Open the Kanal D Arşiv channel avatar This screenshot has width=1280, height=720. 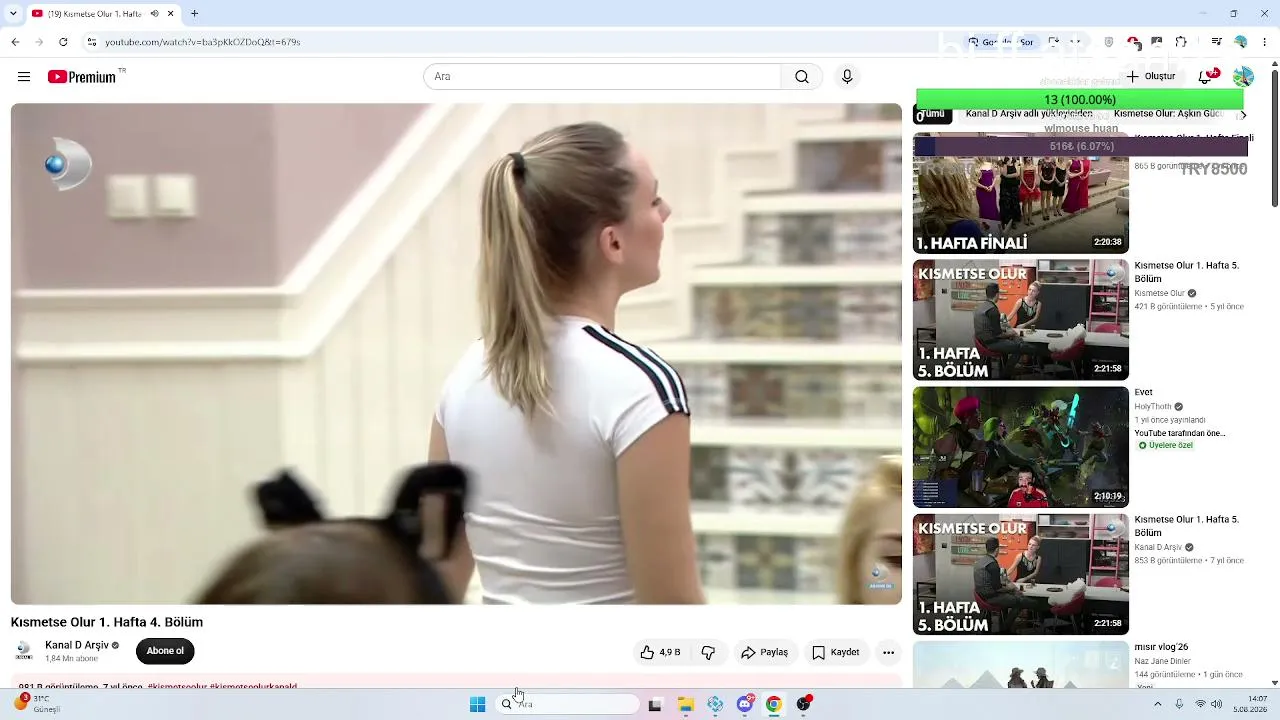coord(24,651)
